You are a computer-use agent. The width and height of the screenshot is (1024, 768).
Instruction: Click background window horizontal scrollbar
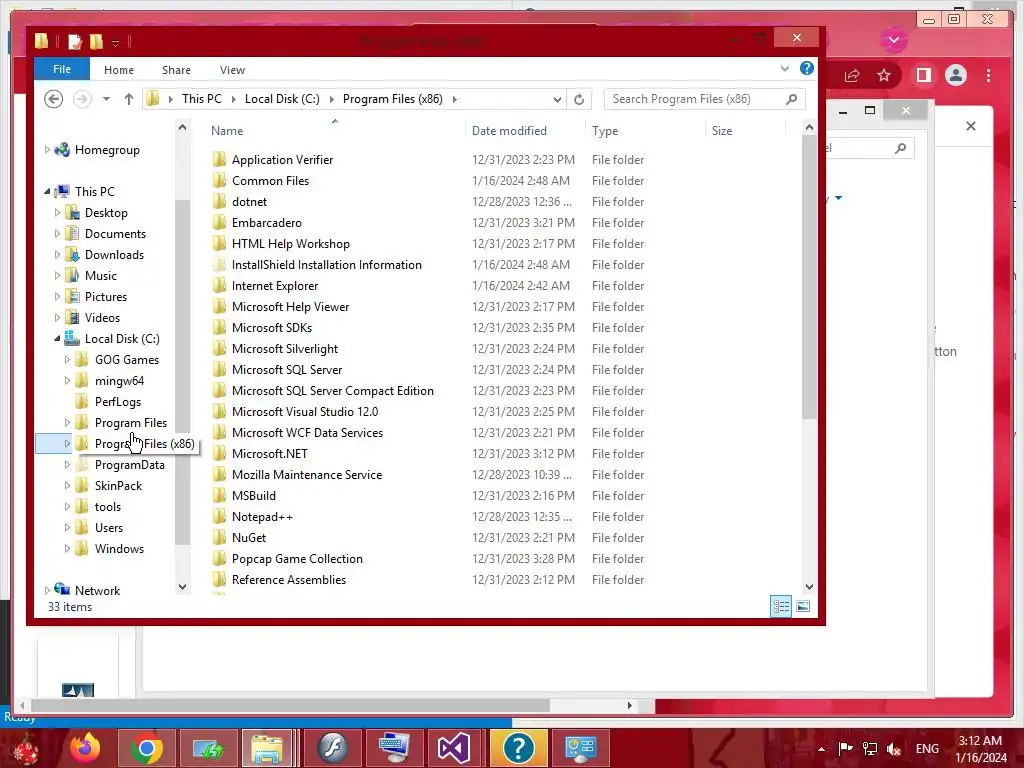click(x=290, y=705)
